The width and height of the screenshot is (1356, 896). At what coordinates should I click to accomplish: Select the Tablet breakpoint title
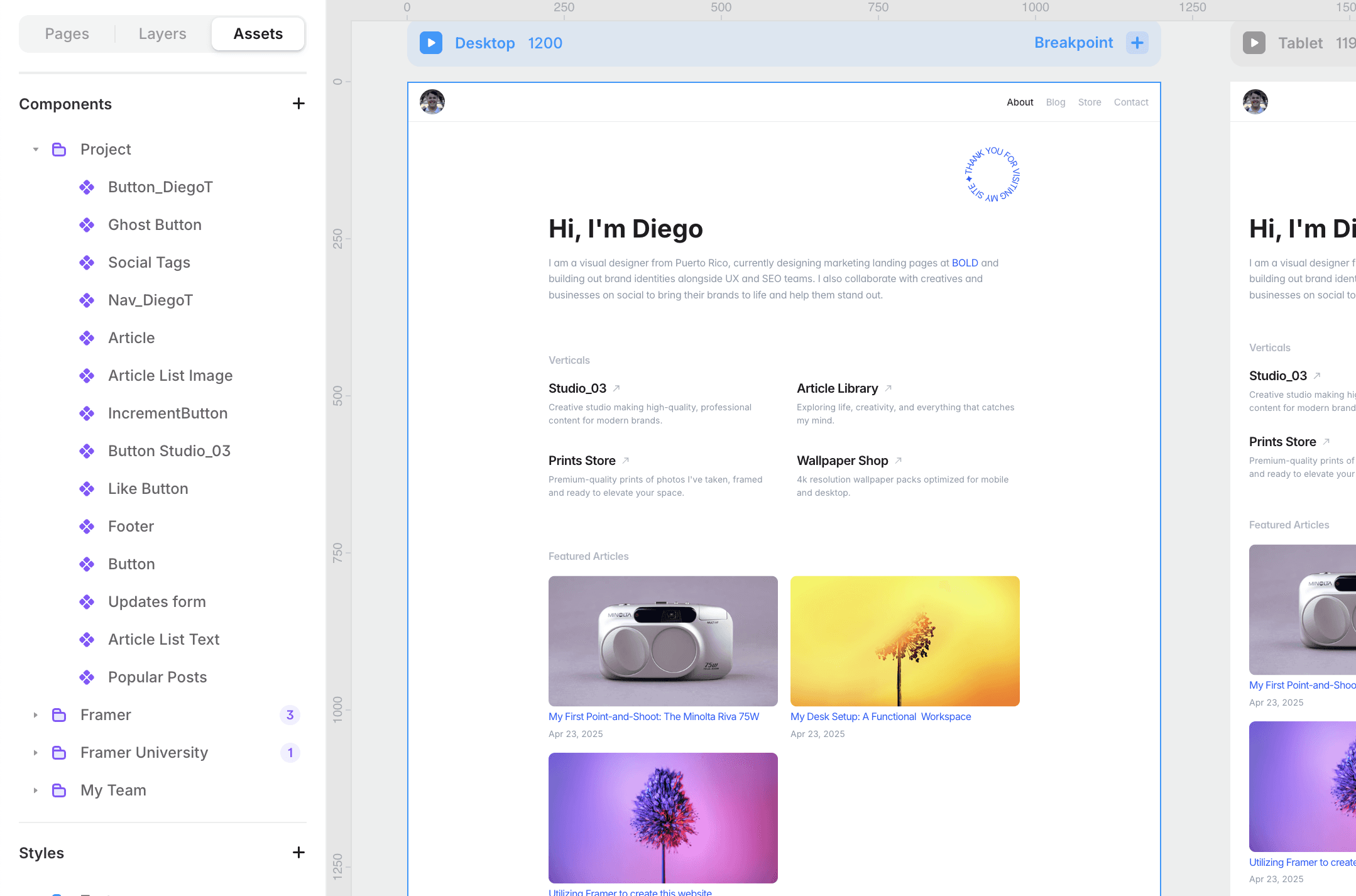point(1300,43)
